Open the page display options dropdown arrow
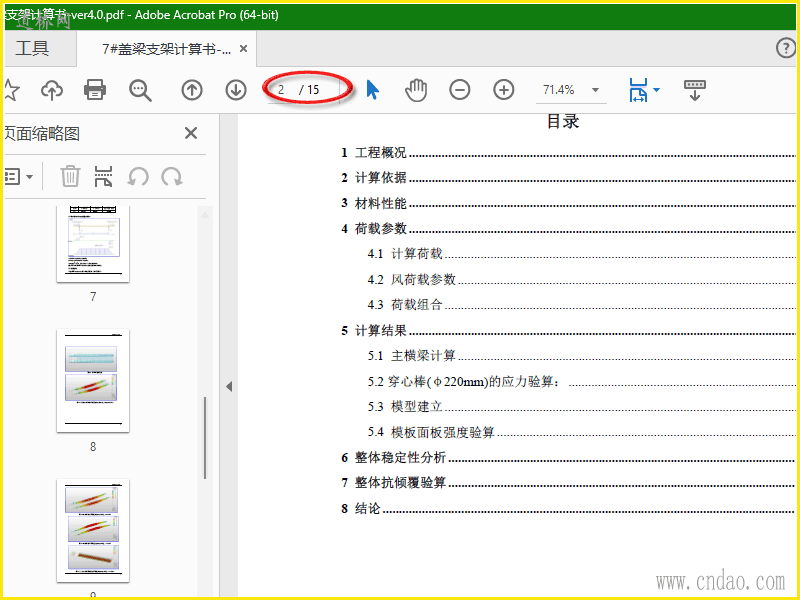The height and width of the screenshot is (600, 800). (x=657, y=90)
